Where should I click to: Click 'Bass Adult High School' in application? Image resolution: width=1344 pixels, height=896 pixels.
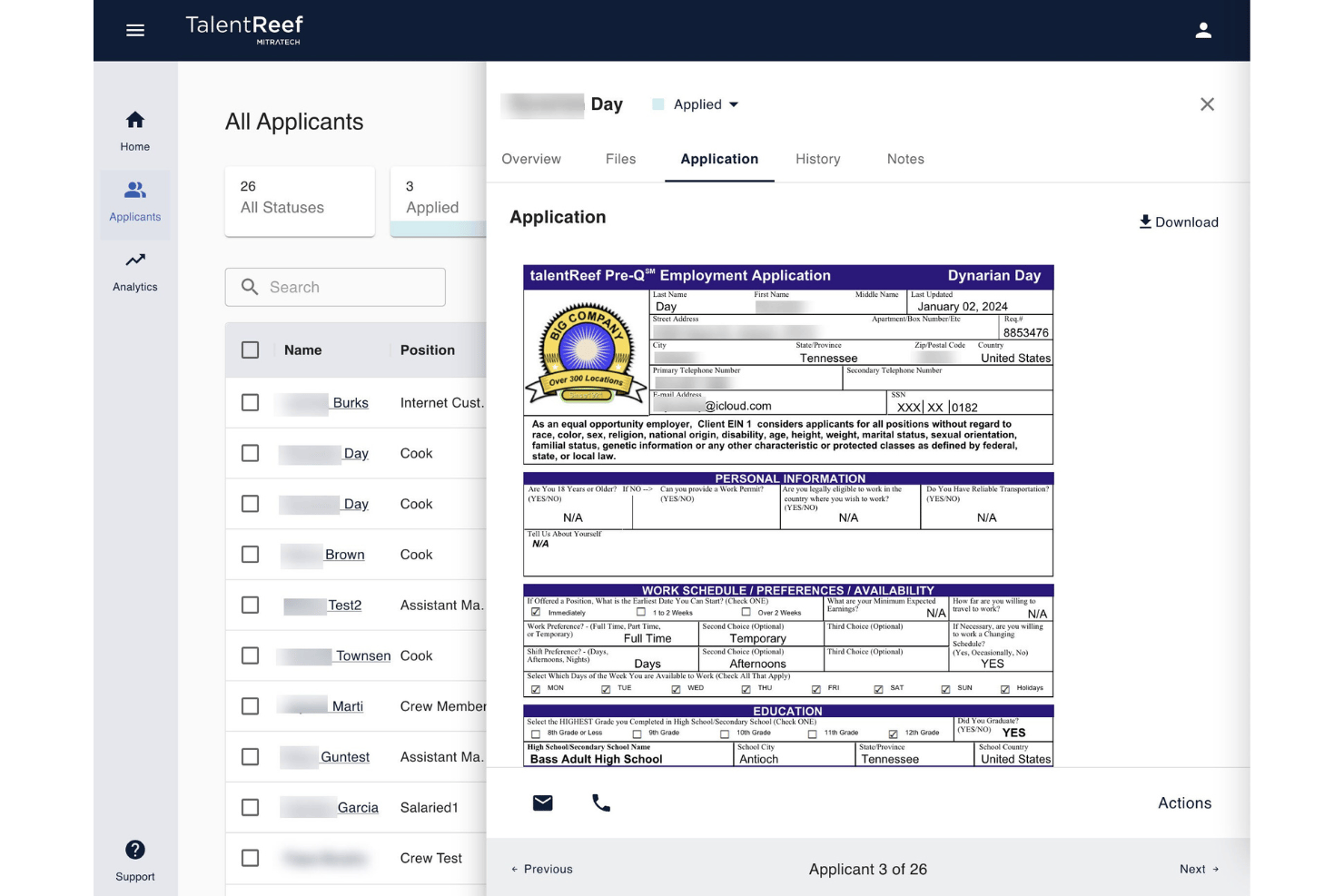click(x=596, y=759)
